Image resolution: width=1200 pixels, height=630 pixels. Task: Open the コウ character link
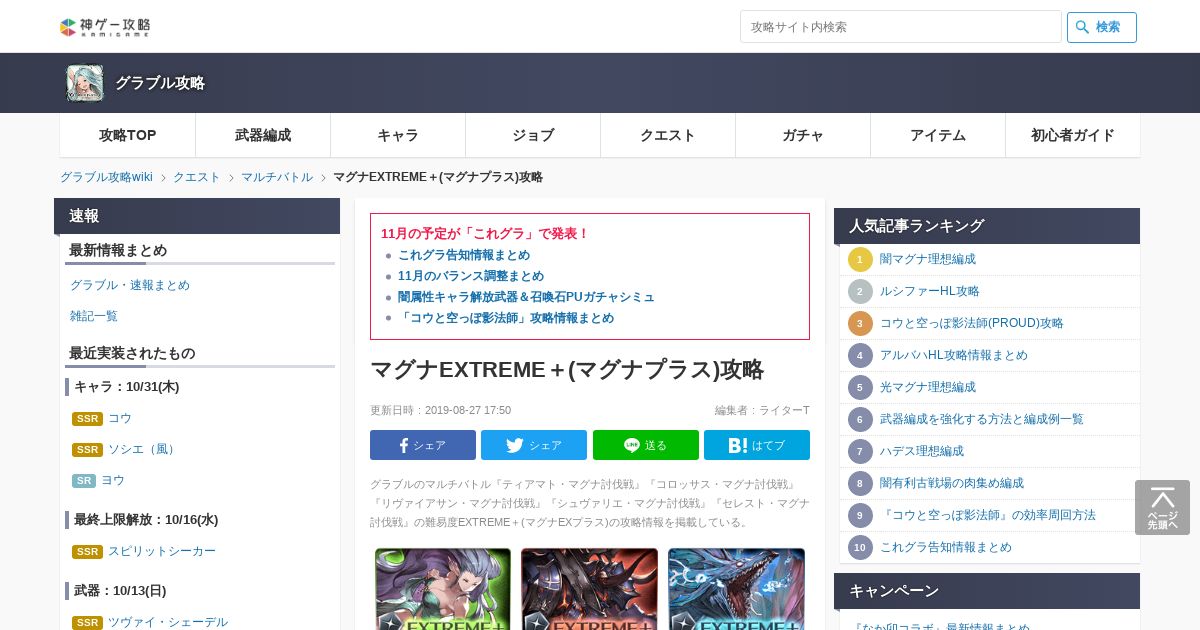tap(120, 418)
